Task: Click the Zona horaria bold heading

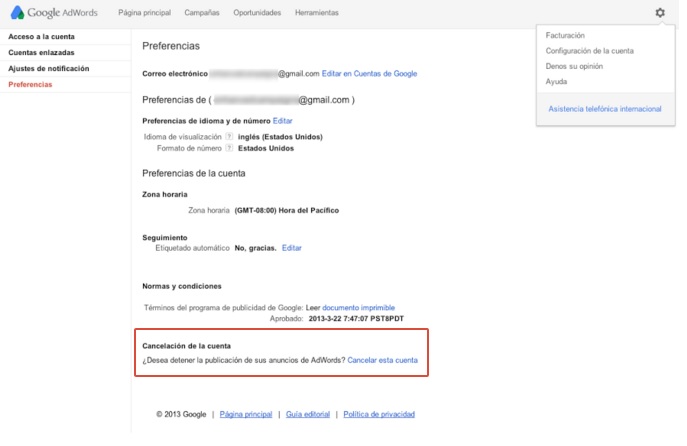Action: pos(165,195)
